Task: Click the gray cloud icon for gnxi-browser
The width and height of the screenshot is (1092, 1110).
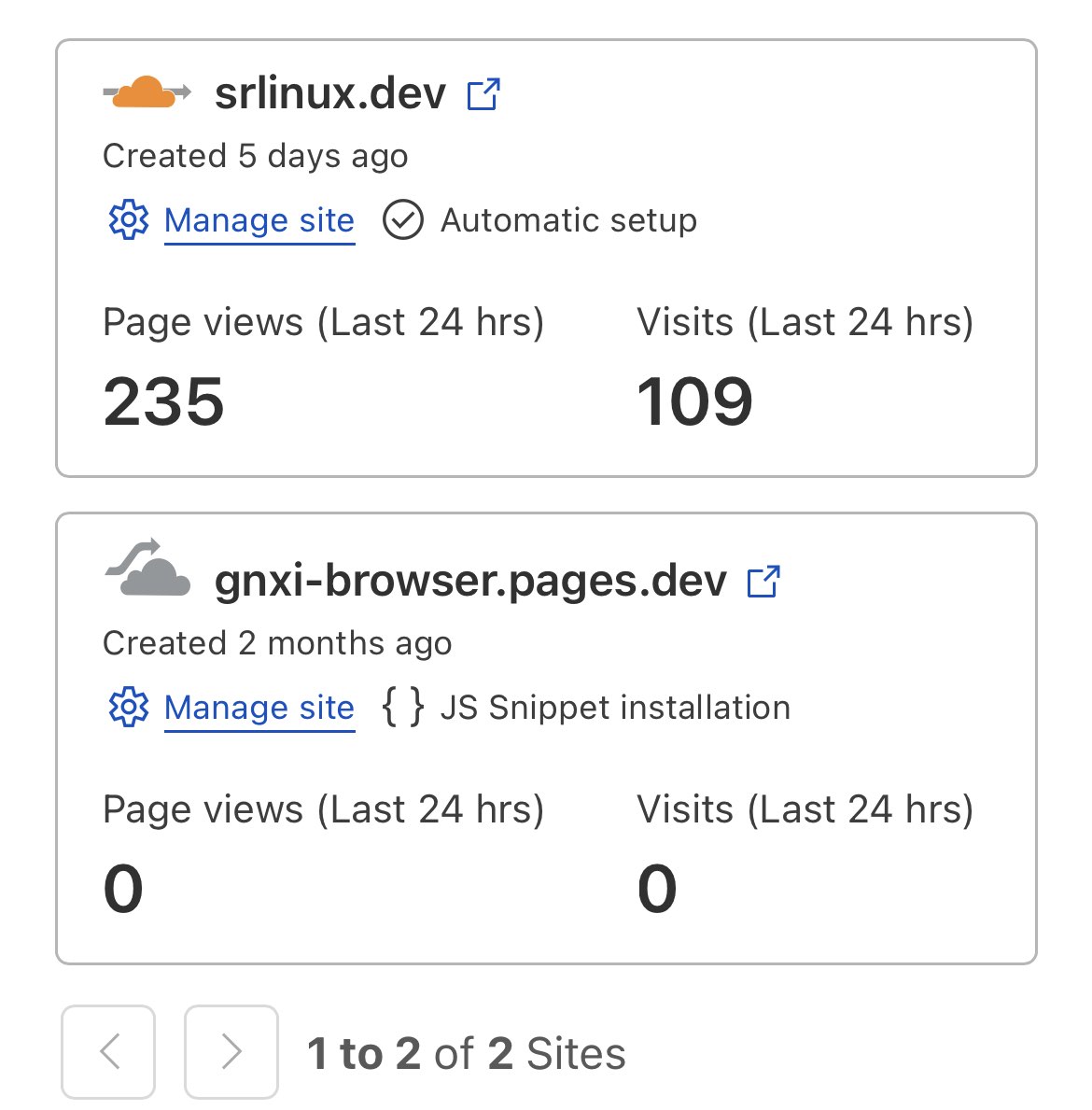Action: point(147,569)
